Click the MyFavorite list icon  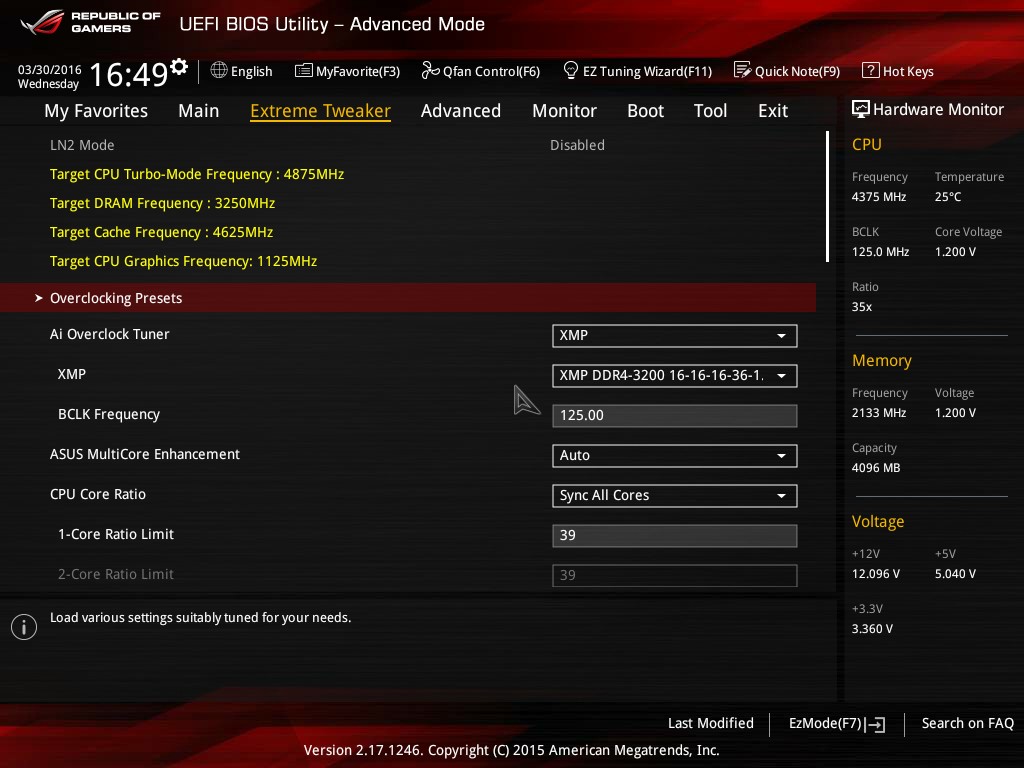[x=304, y=71]
